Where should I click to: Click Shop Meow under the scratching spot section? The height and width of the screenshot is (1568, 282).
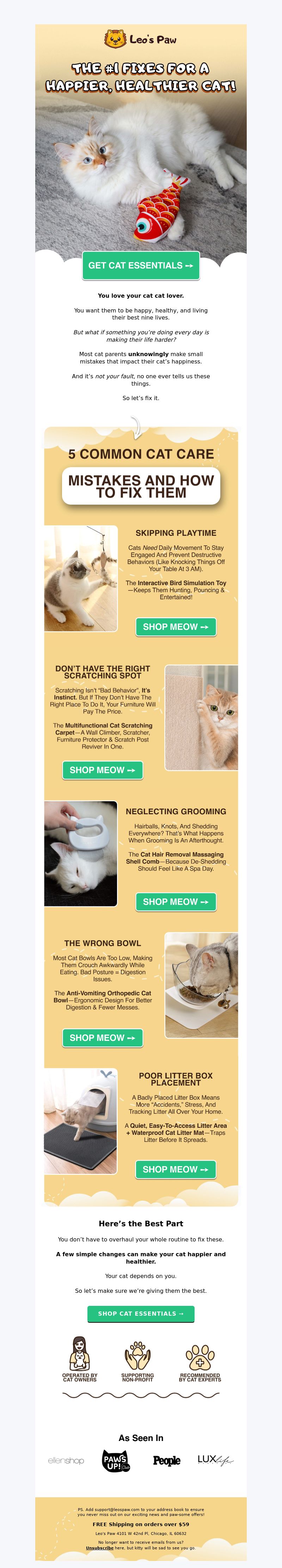tap(103, 770)
